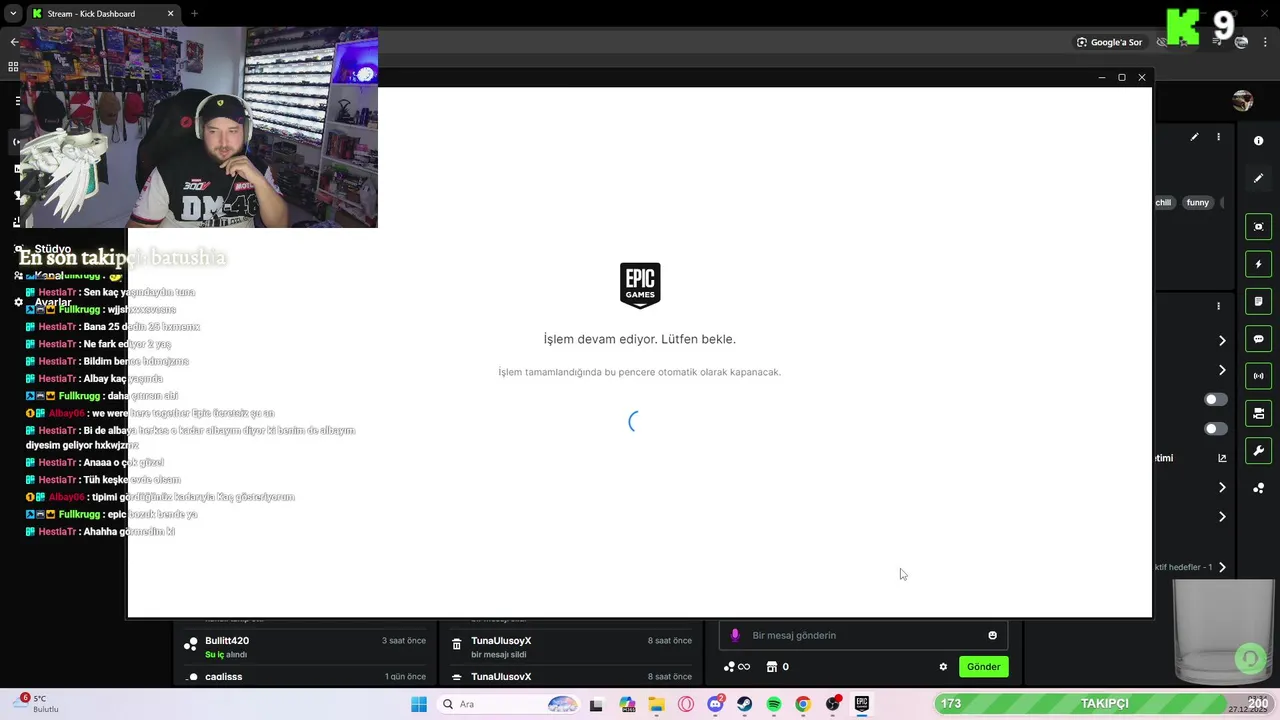The image size is (1280, 720).
Task: Click browser back arrow in Kick window
Action: (x=14, y=42)
